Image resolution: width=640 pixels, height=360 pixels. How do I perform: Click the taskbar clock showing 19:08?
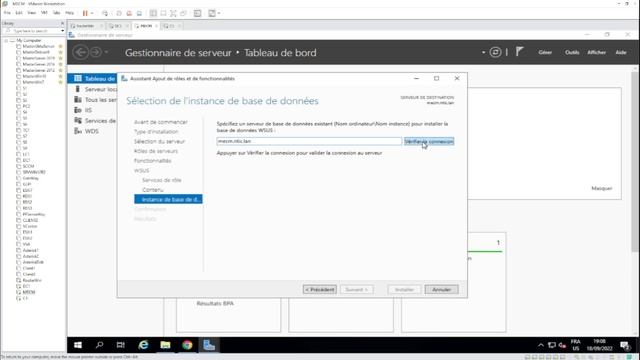pos(600,345)
